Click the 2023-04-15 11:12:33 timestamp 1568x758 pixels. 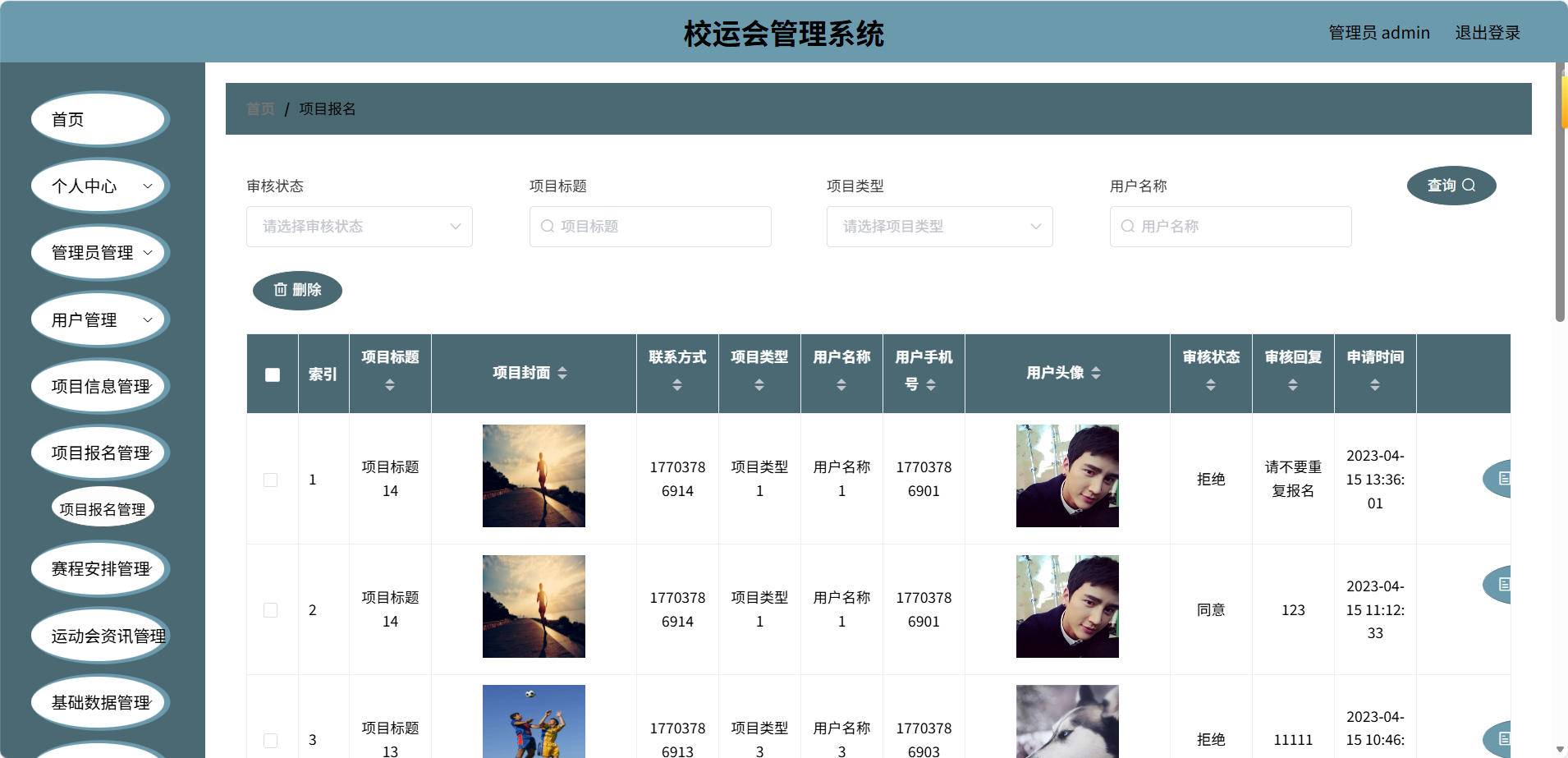coord(1375,609)
